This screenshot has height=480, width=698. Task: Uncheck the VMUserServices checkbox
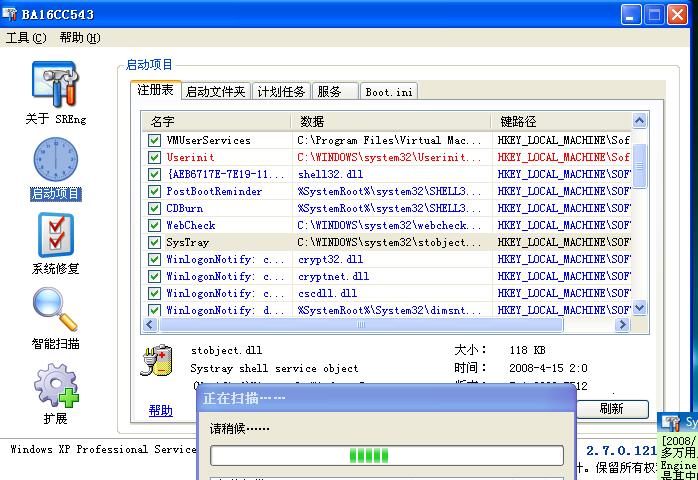click(x=154, y=140)
